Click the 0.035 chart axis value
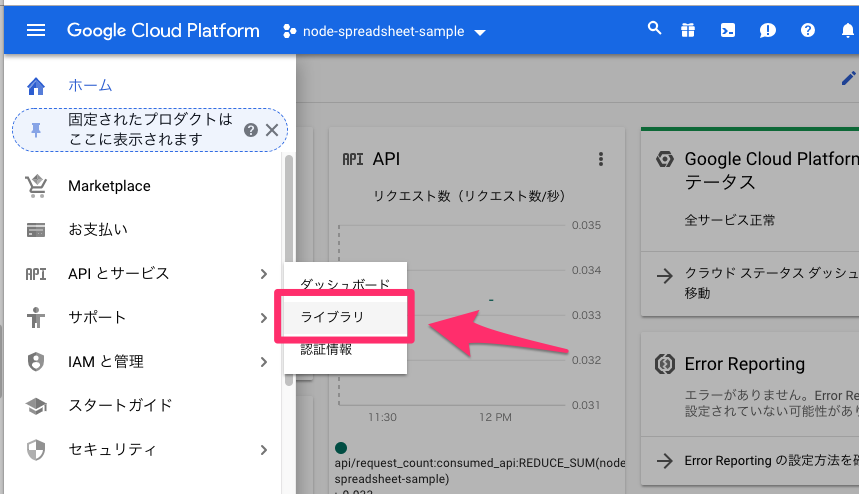The image size is (859, 494). (586, 225)
